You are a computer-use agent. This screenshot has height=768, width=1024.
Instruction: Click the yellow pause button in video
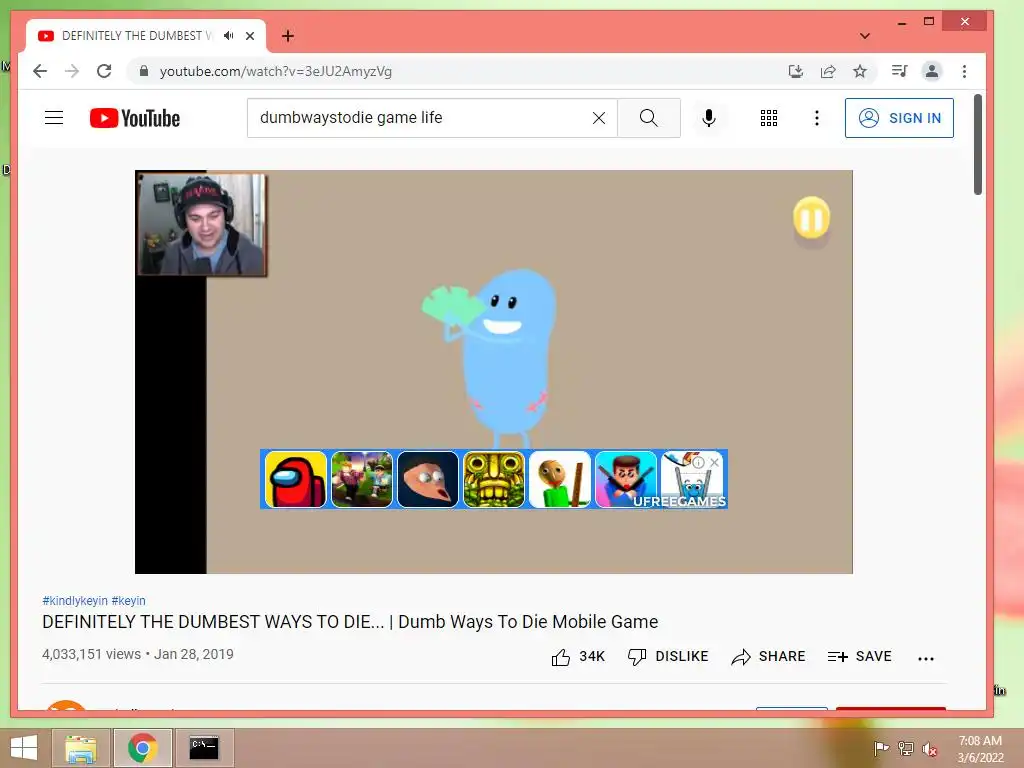pyautogui.click(x=812, y=218)
